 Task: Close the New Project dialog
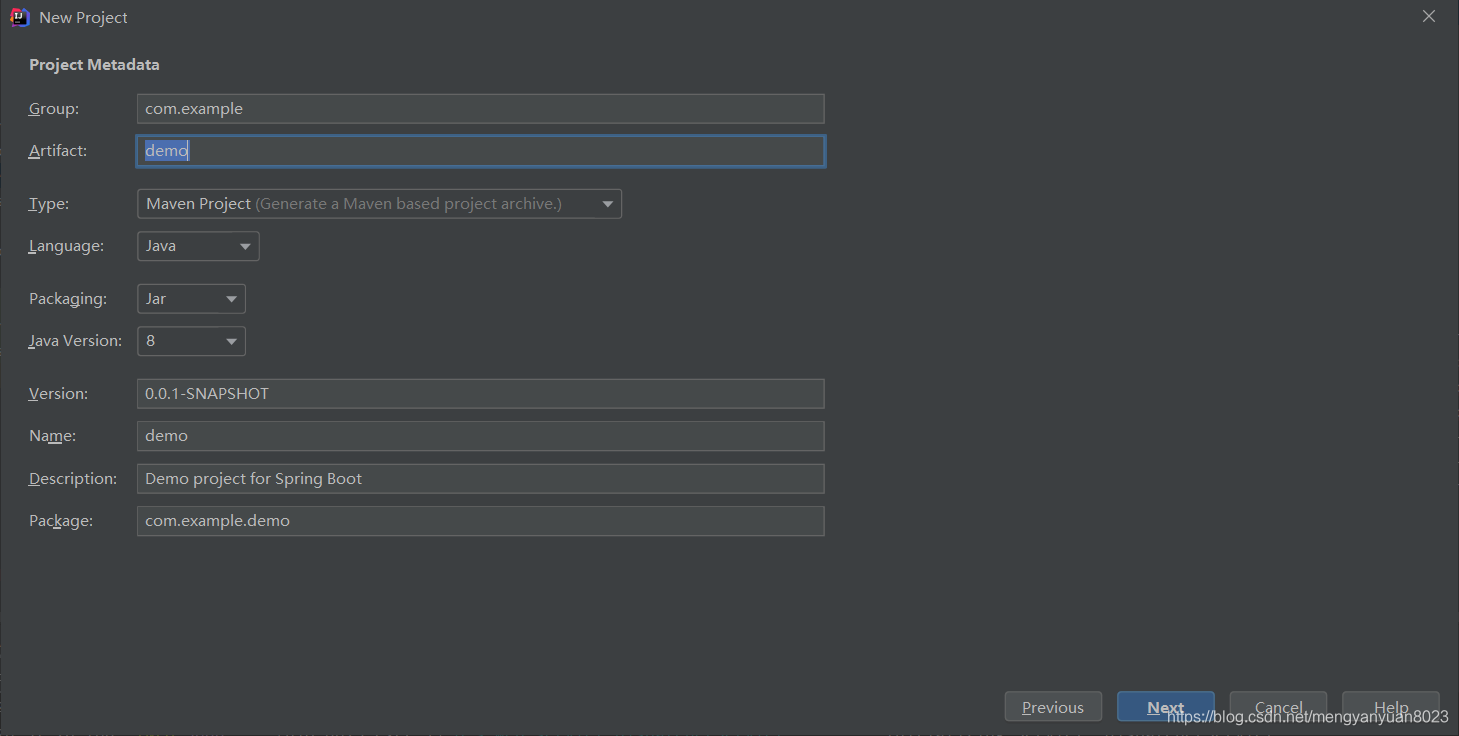coord(1428,16)
